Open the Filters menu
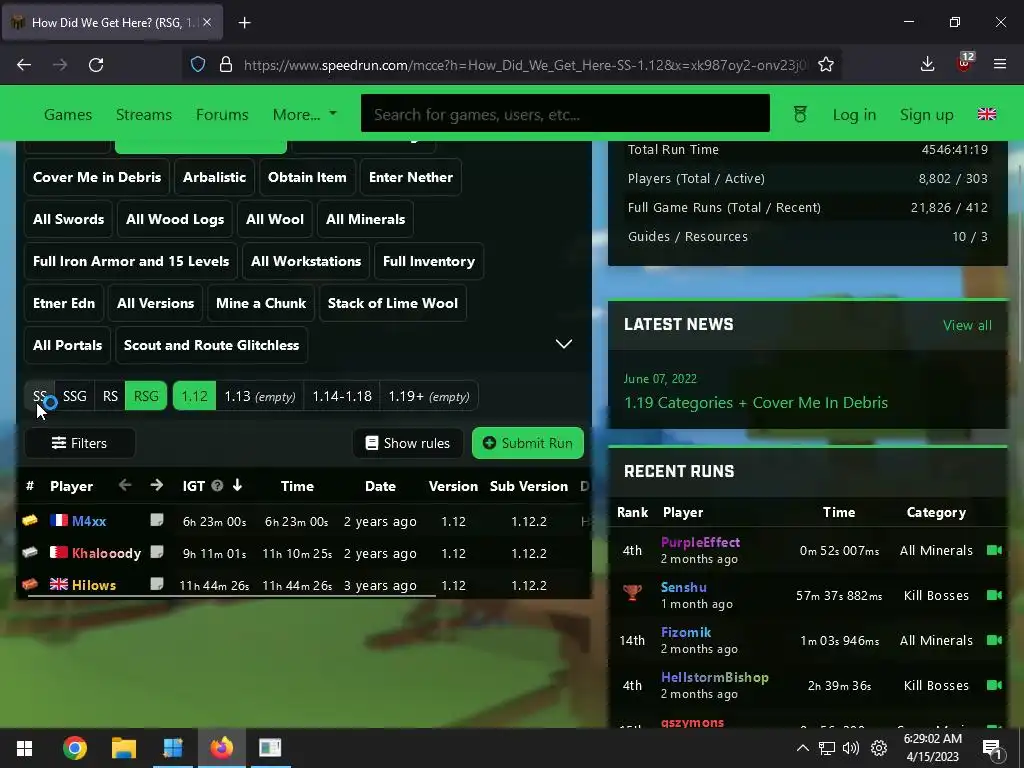 pyautogui.click(x=80, y=443)
